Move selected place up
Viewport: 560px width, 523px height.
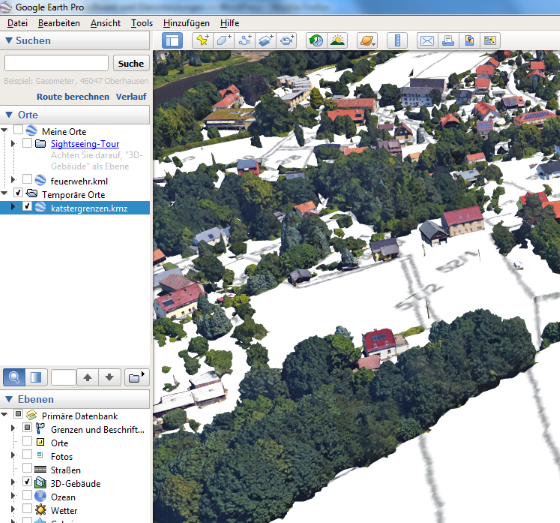tap(88, 377)
